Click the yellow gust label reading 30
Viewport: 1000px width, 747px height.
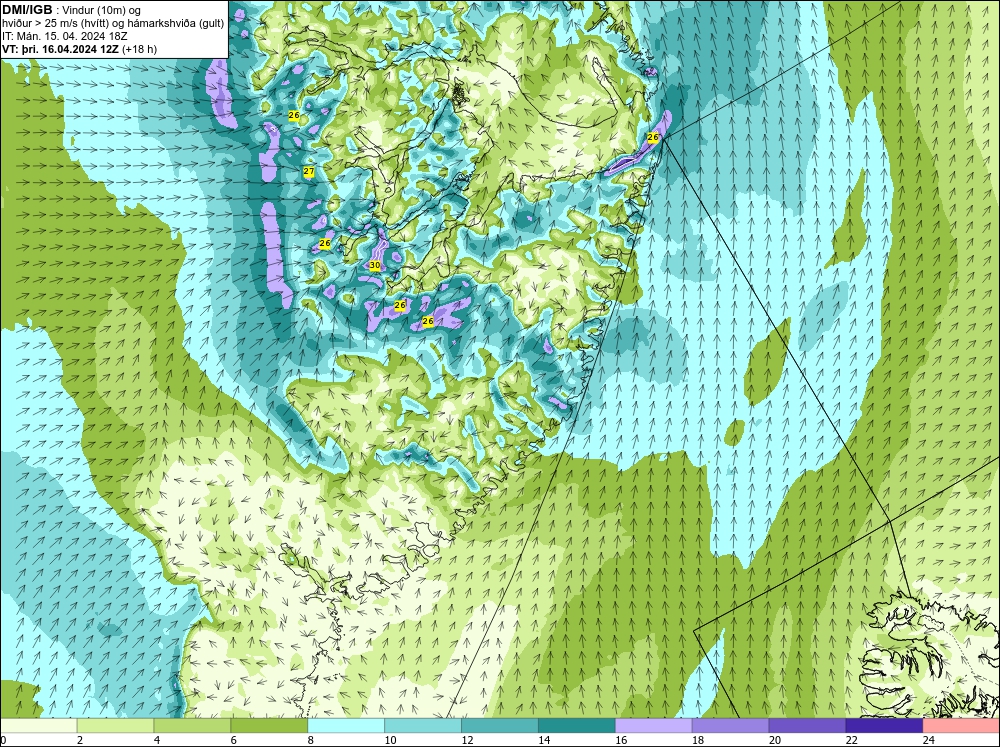pyautogui.click(x=375, y=265)
